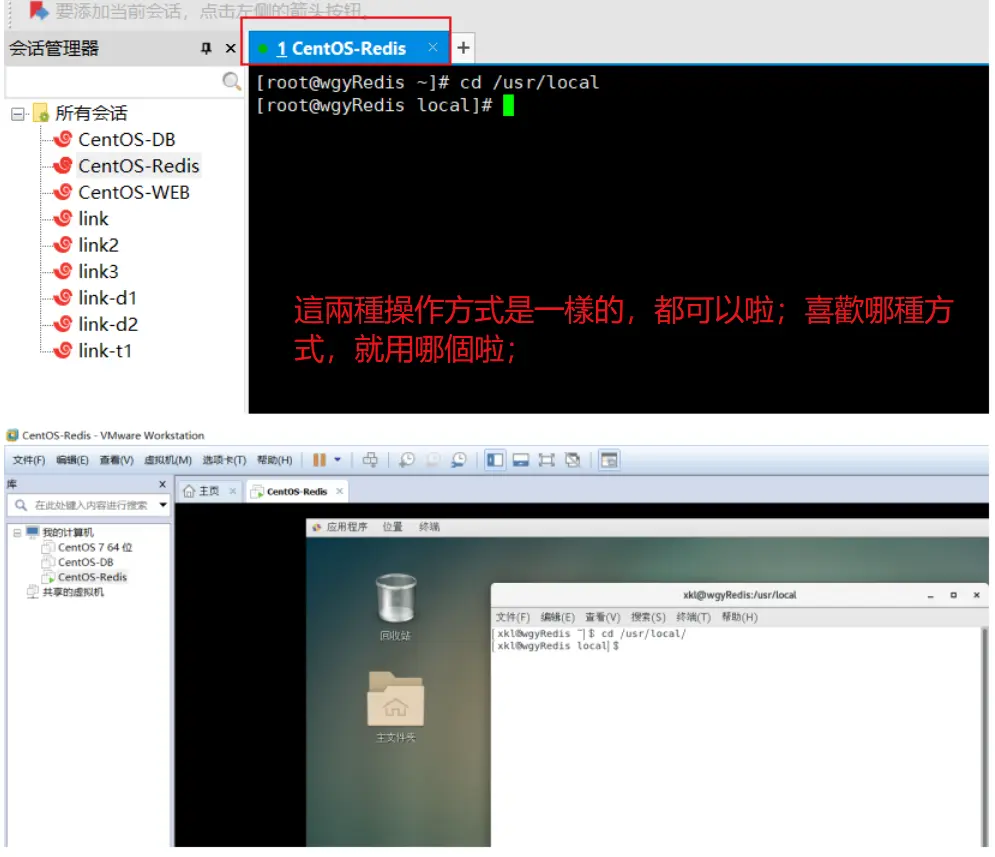Open the snapshot manager icon
The width and height of the screenshot is (995, 857).
coord(459,460)
